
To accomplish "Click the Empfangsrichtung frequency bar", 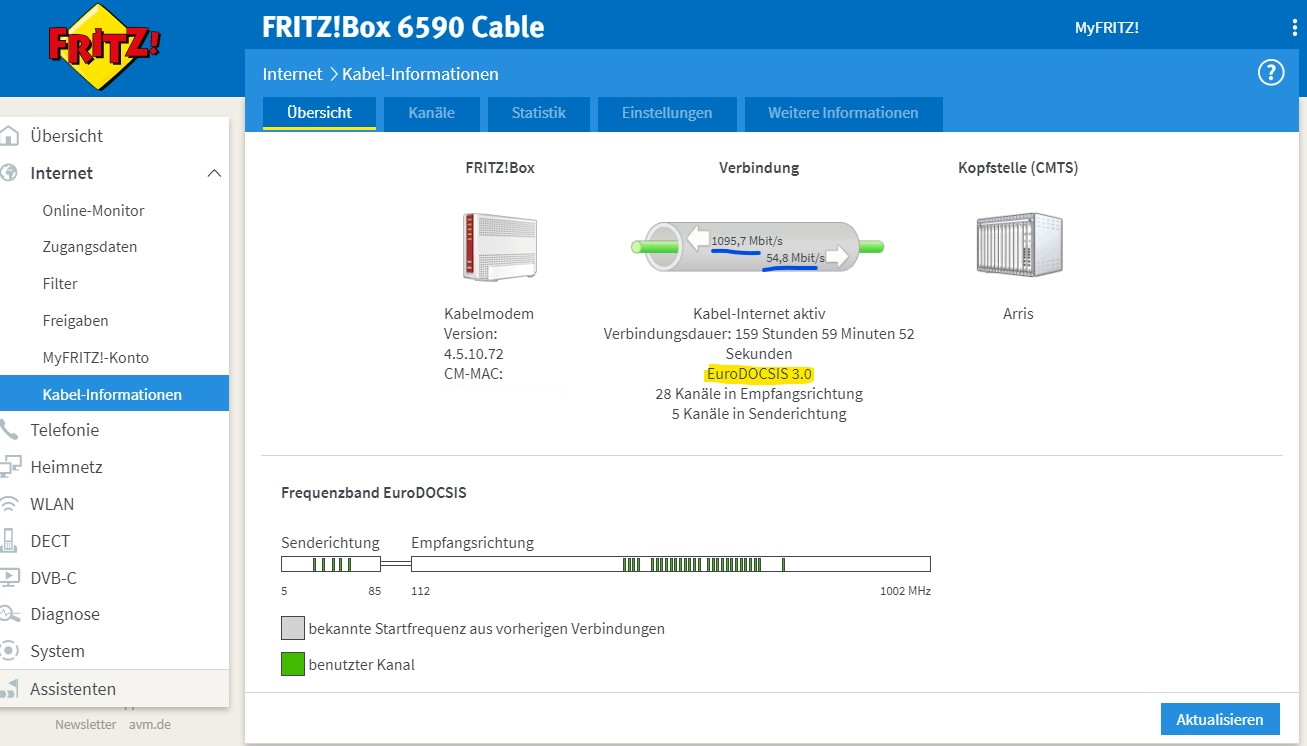I will pos(671,564).
